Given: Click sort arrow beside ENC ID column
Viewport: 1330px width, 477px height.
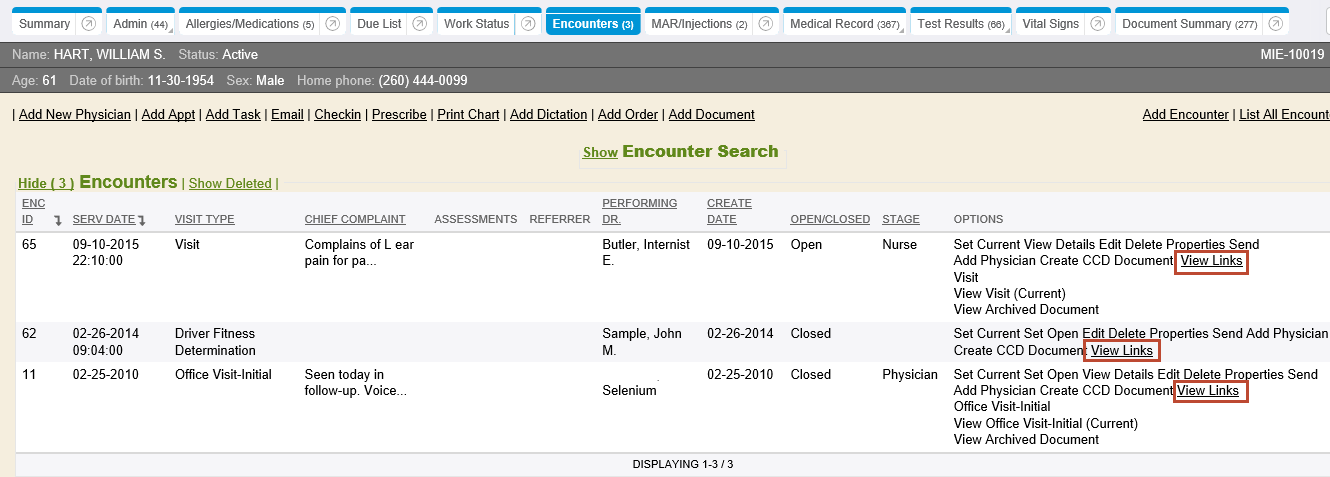Looking at the screenshot, I should click(58, 220).
